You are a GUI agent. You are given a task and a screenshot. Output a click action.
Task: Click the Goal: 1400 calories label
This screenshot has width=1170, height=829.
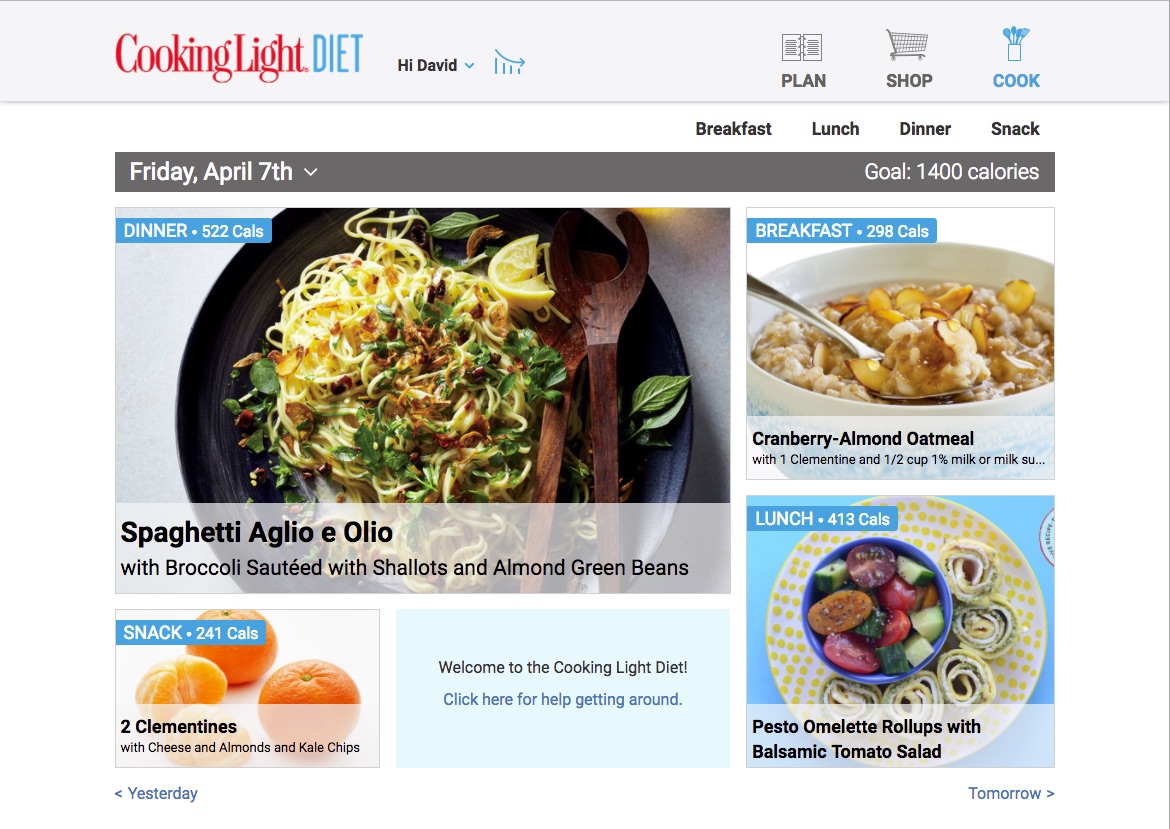(951, 172)
